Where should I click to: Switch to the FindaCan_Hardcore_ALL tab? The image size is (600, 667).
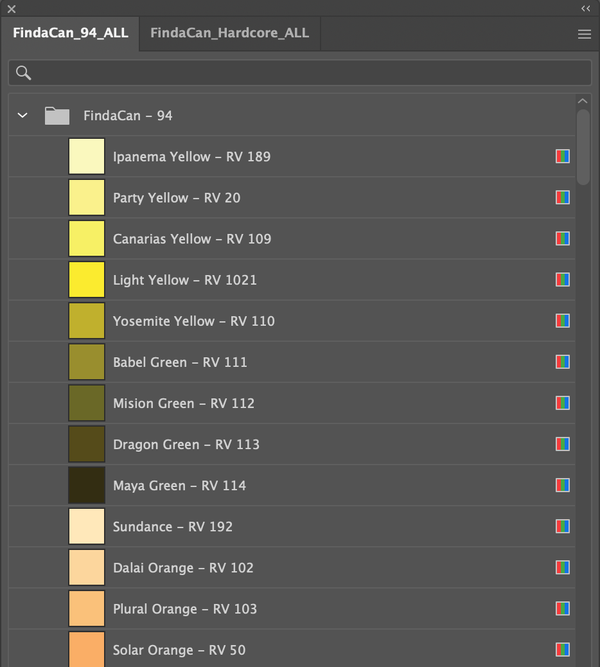click(x=229, y=33)
